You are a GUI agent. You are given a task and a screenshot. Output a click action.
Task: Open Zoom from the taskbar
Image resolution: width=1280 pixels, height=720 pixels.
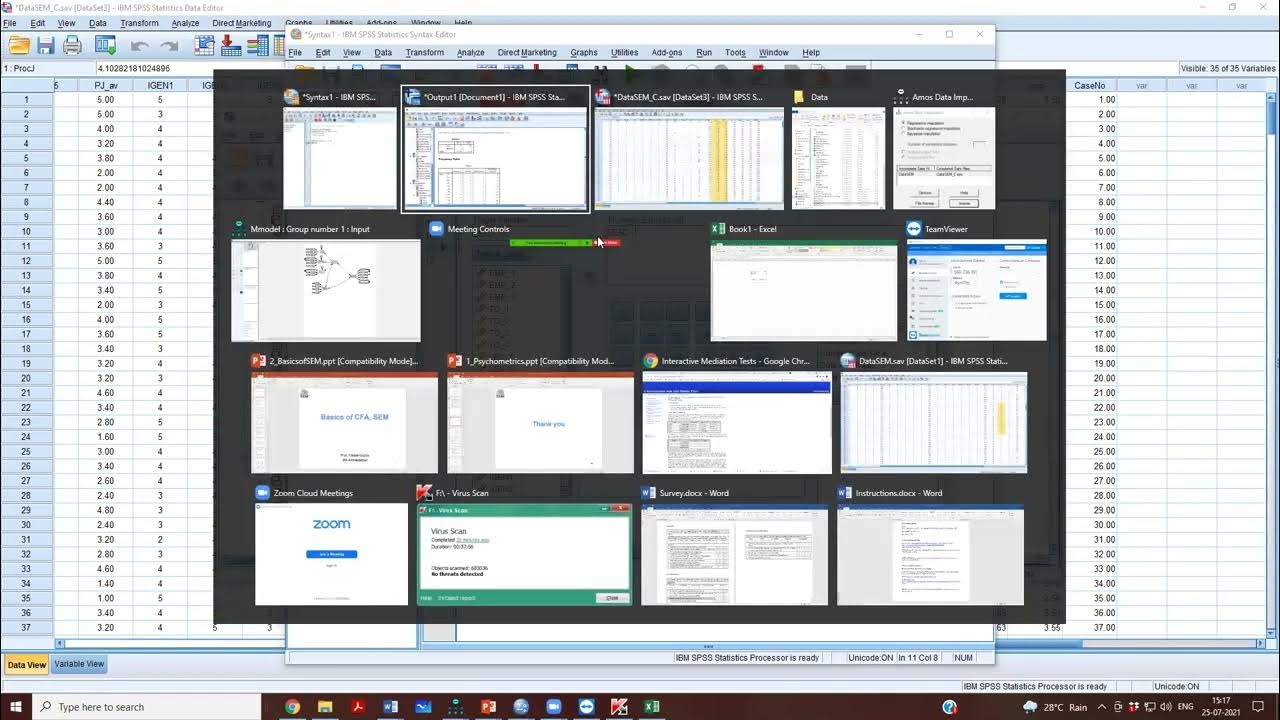pyautogui.click(x=553, y=707)
